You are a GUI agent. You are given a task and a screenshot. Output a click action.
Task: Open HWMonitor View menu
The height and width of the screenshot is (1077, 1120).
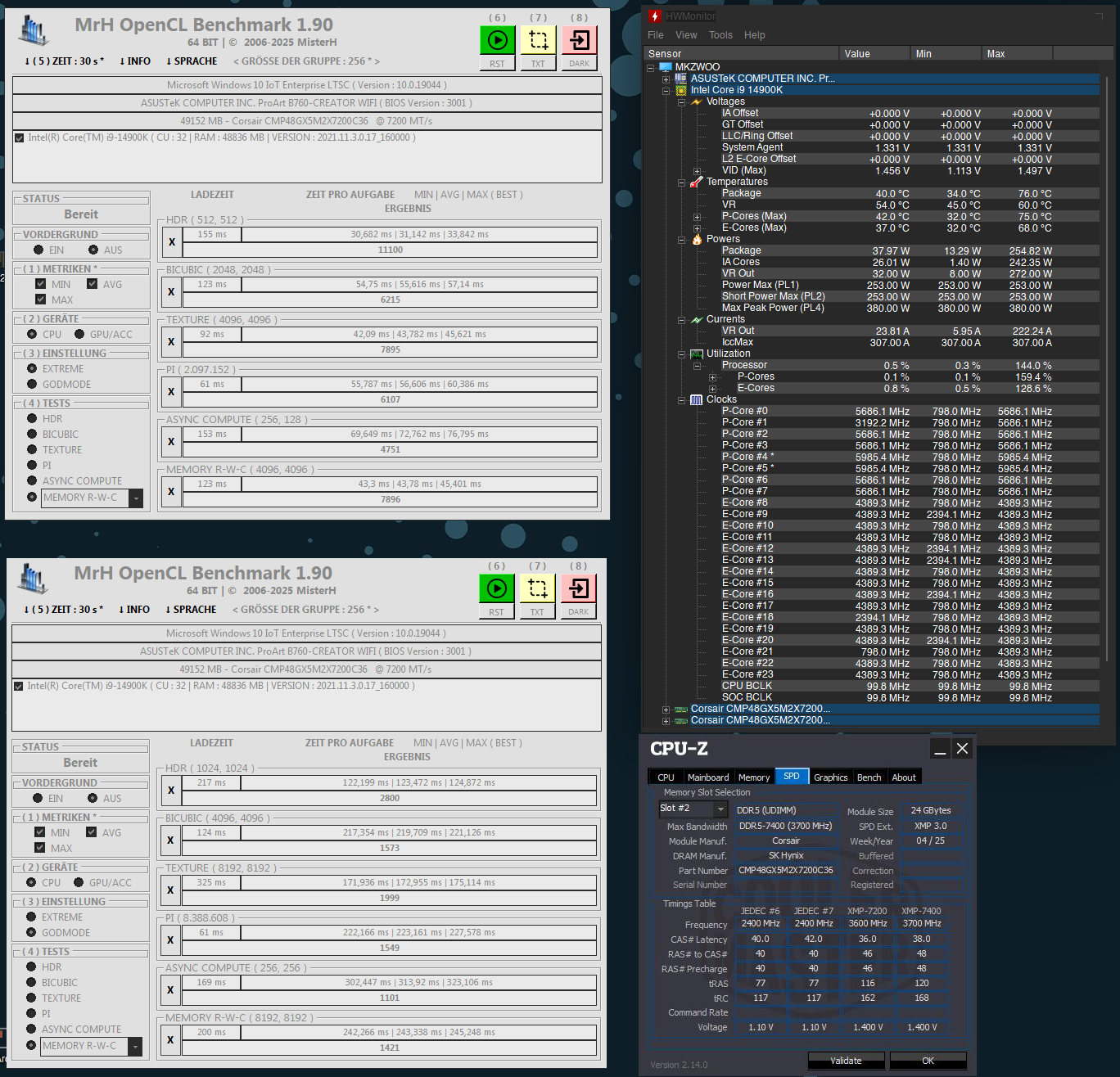tap(686, 35)
